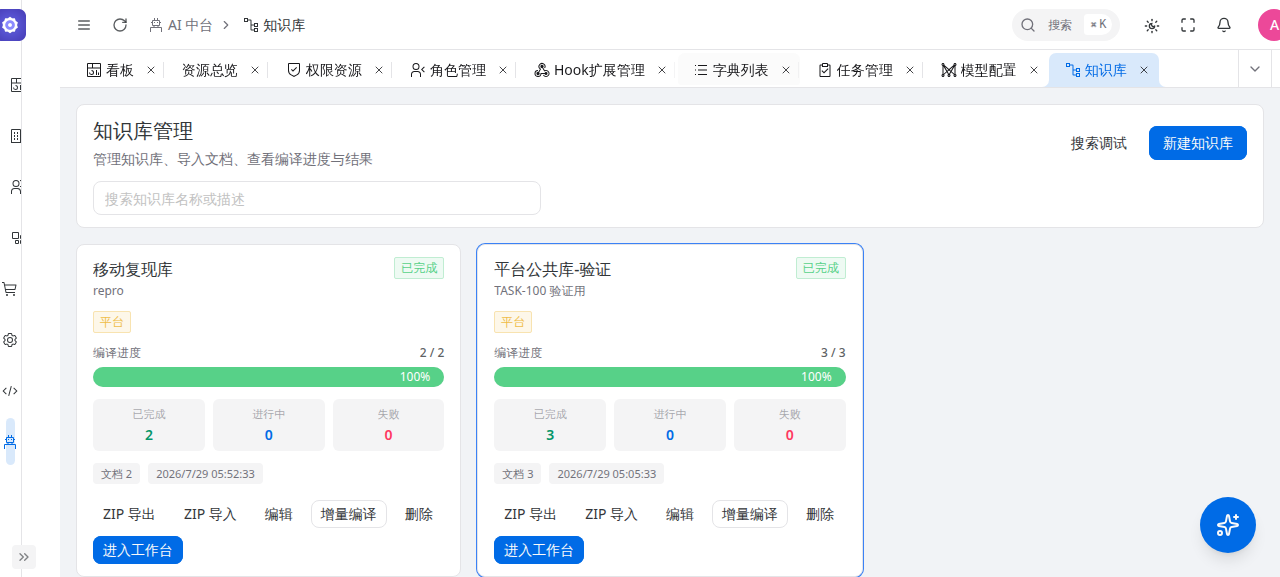The image size is (1280, 577).
Task: Switch to the 模型配置 tab
Action: (x=978, y=70)
